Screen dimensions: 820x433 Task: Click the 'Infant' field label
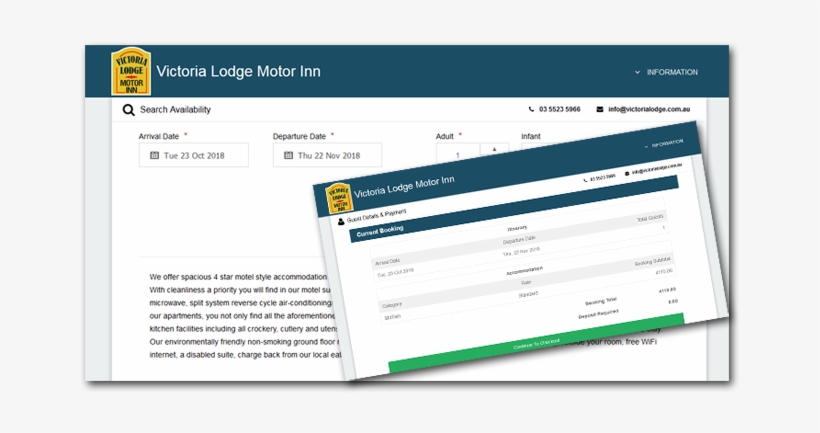pos(531,136)
